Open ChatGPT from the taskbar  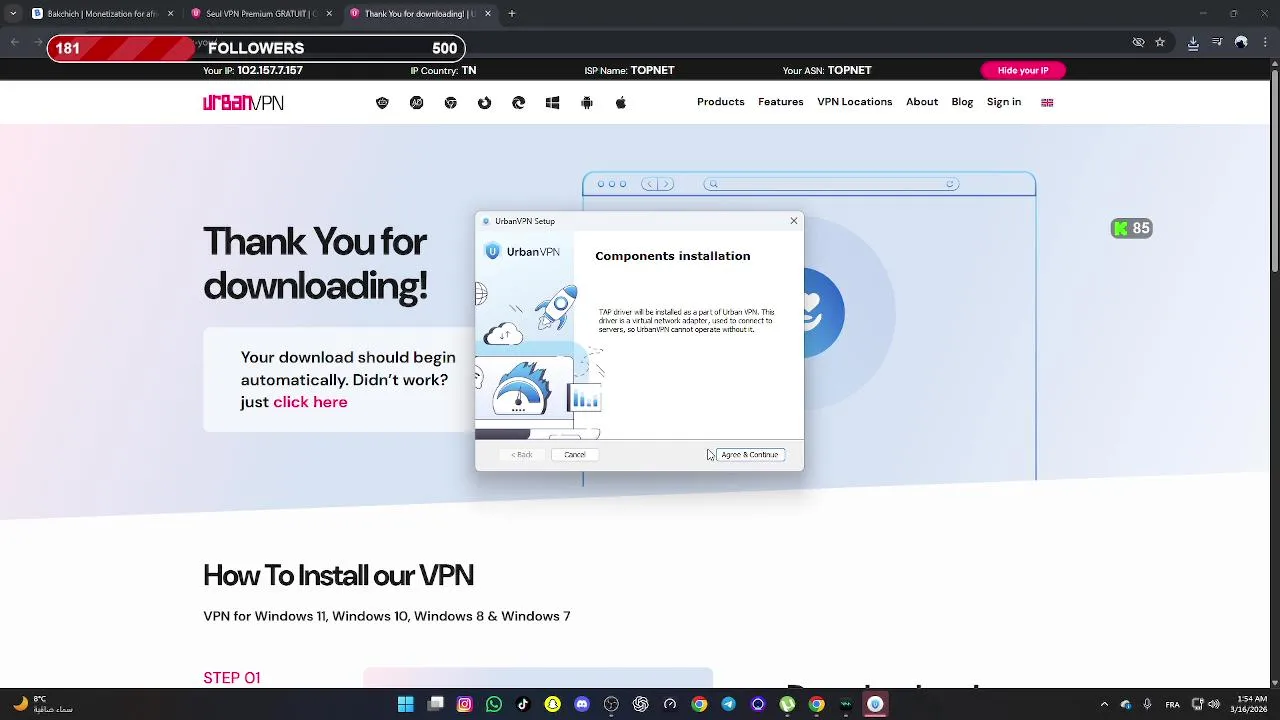click(641, 705)
